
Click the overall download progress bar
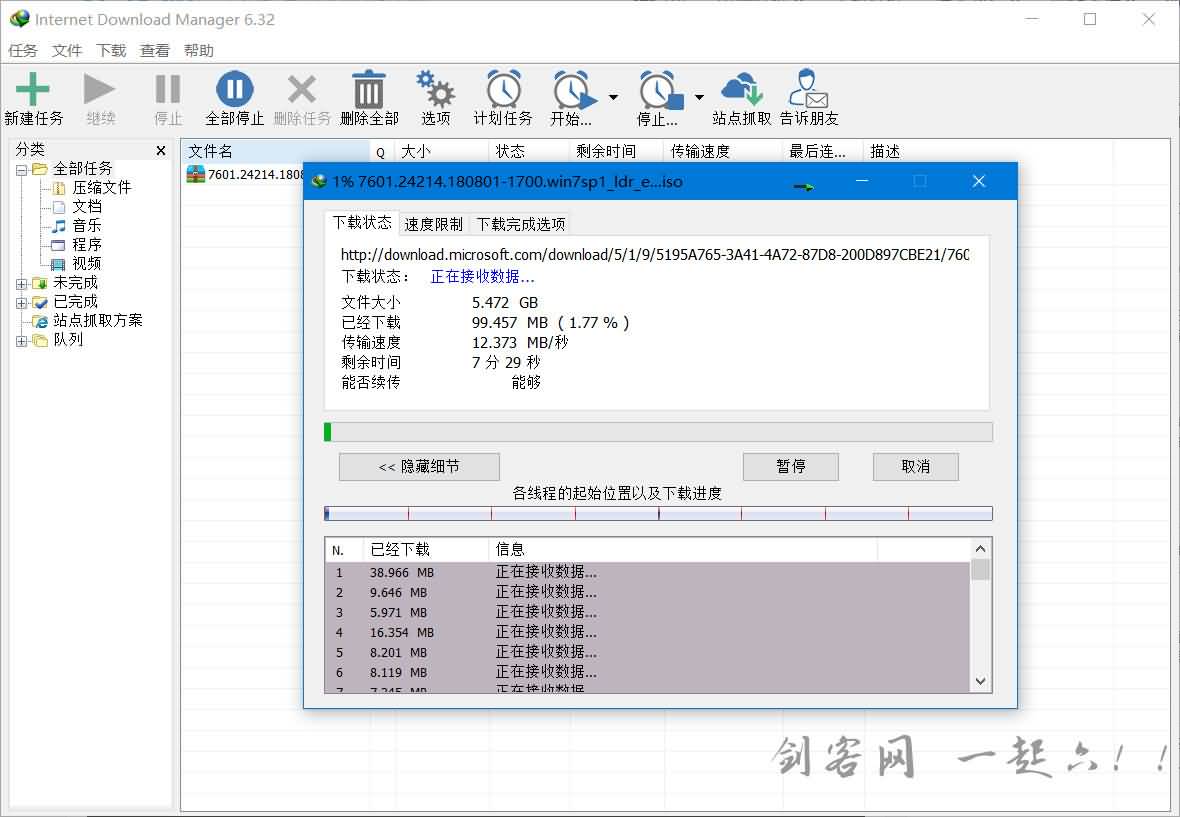click(658, 432)
